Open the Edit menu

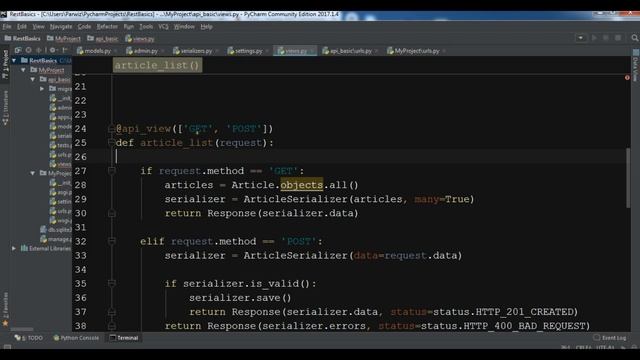click(x=22, y=27)
